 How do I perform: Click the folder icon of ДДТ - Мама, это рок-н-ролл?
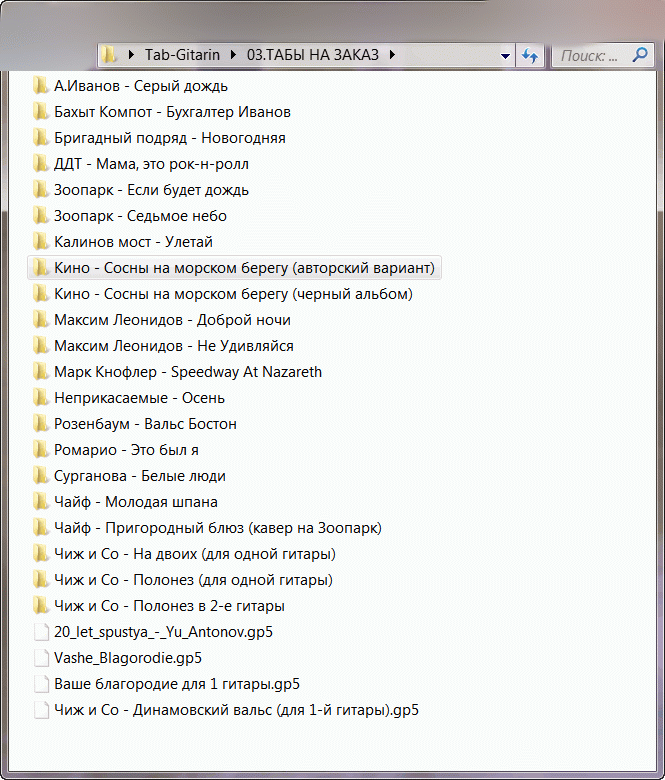[x=41, y=164]
